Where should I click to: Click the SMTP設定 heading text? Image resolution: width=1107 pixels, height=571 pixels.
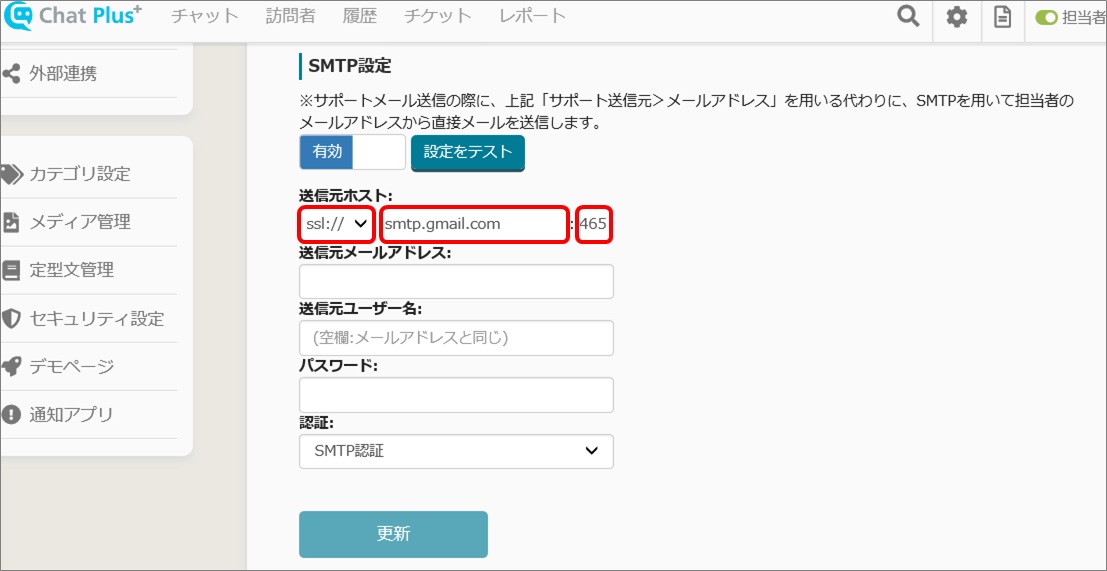[x=349, y=66]
